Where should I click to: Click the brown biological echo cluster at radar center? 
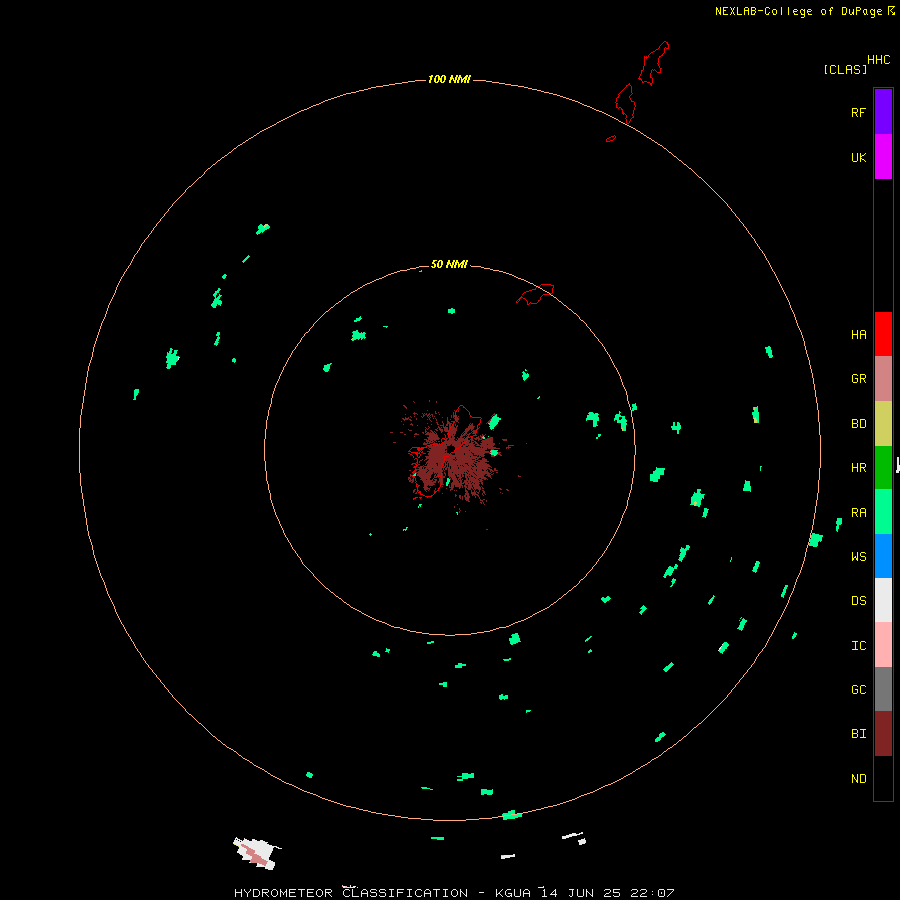tap(452, 453)
